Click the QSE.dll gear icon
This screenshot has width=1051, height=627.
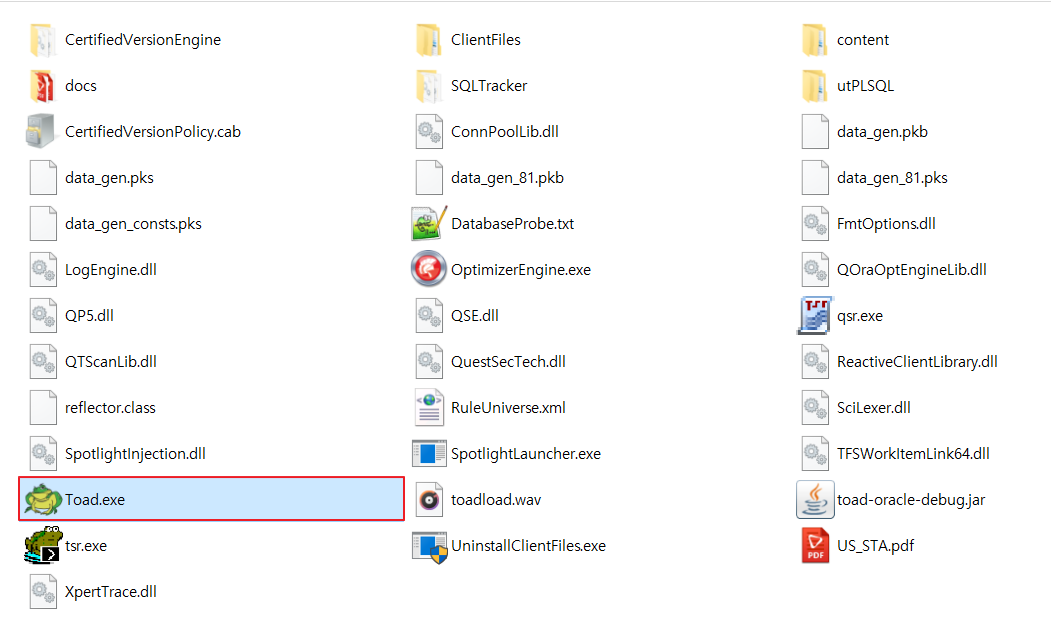429,315
